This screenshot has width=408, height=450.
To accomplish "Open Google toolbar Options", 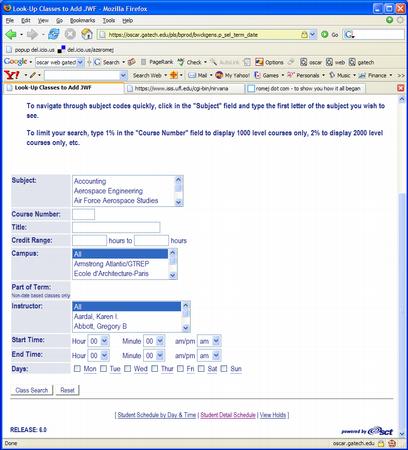I will tap(269, 62).
